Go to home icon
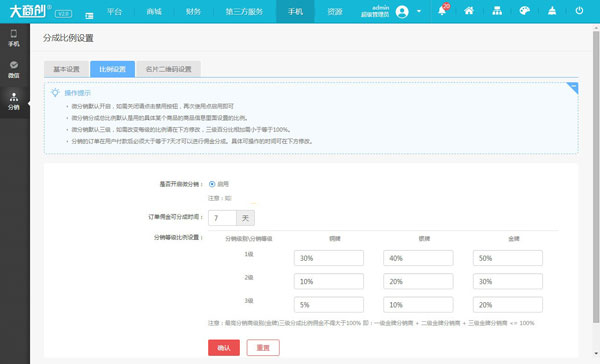Viewport: 600px width, 364px height. click(469, 11)
